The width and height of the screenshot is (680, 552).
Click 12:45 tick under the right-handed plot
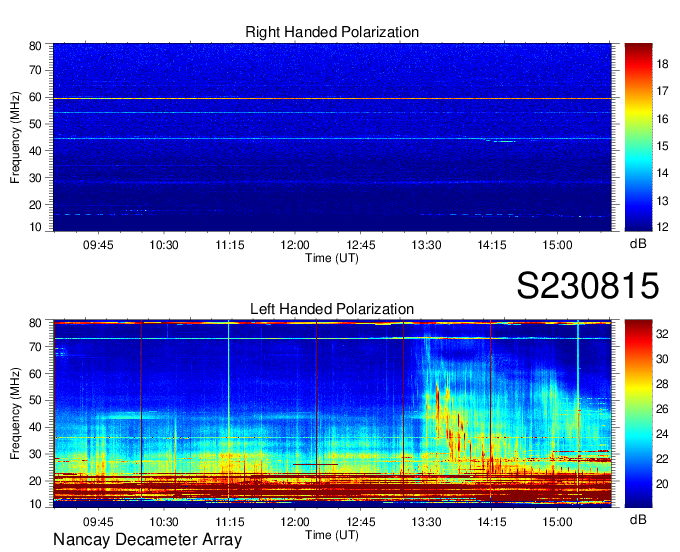(361, 245)
